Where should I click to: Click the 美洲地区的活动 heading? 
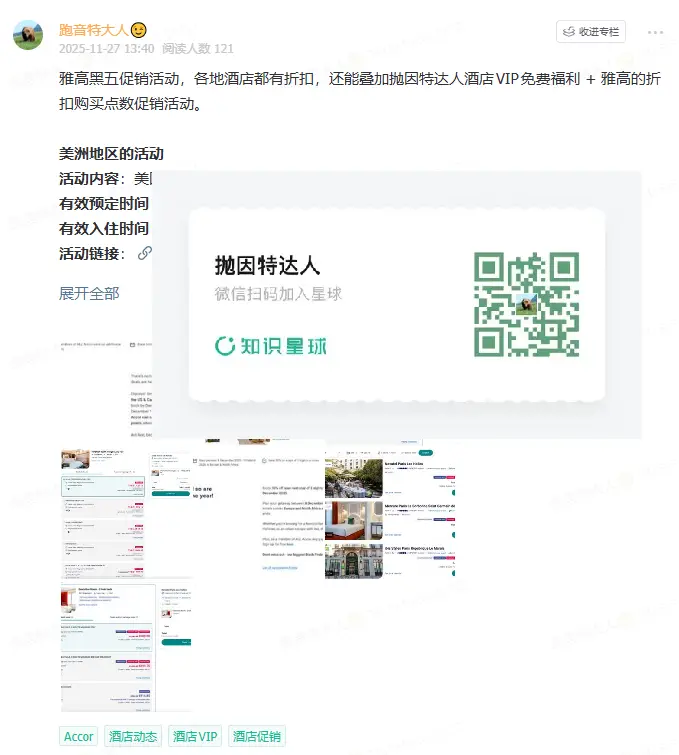[x=111, y=154]
